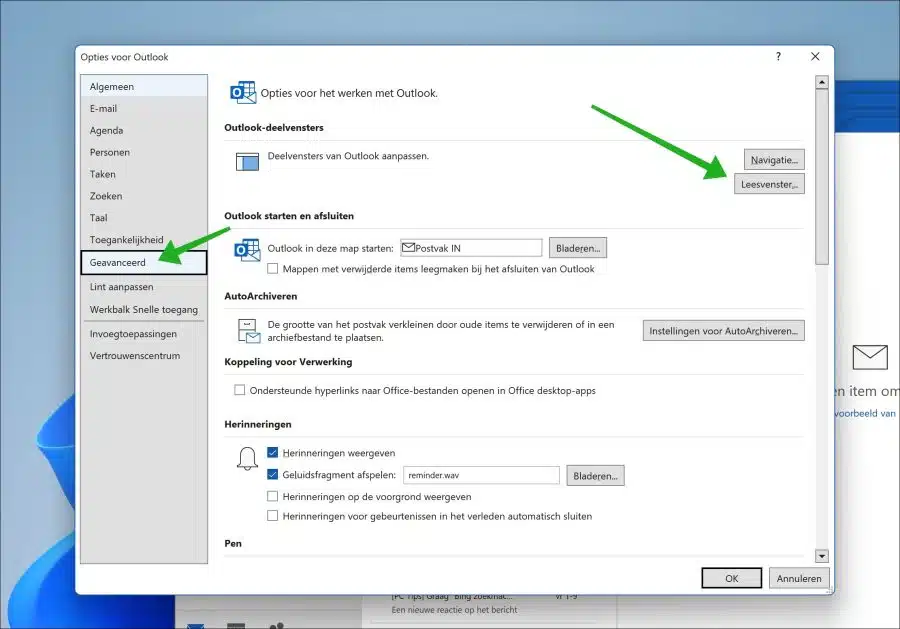900x629 pixels.
Task: Select Taken in the sidebar
Action: point(144,174)
